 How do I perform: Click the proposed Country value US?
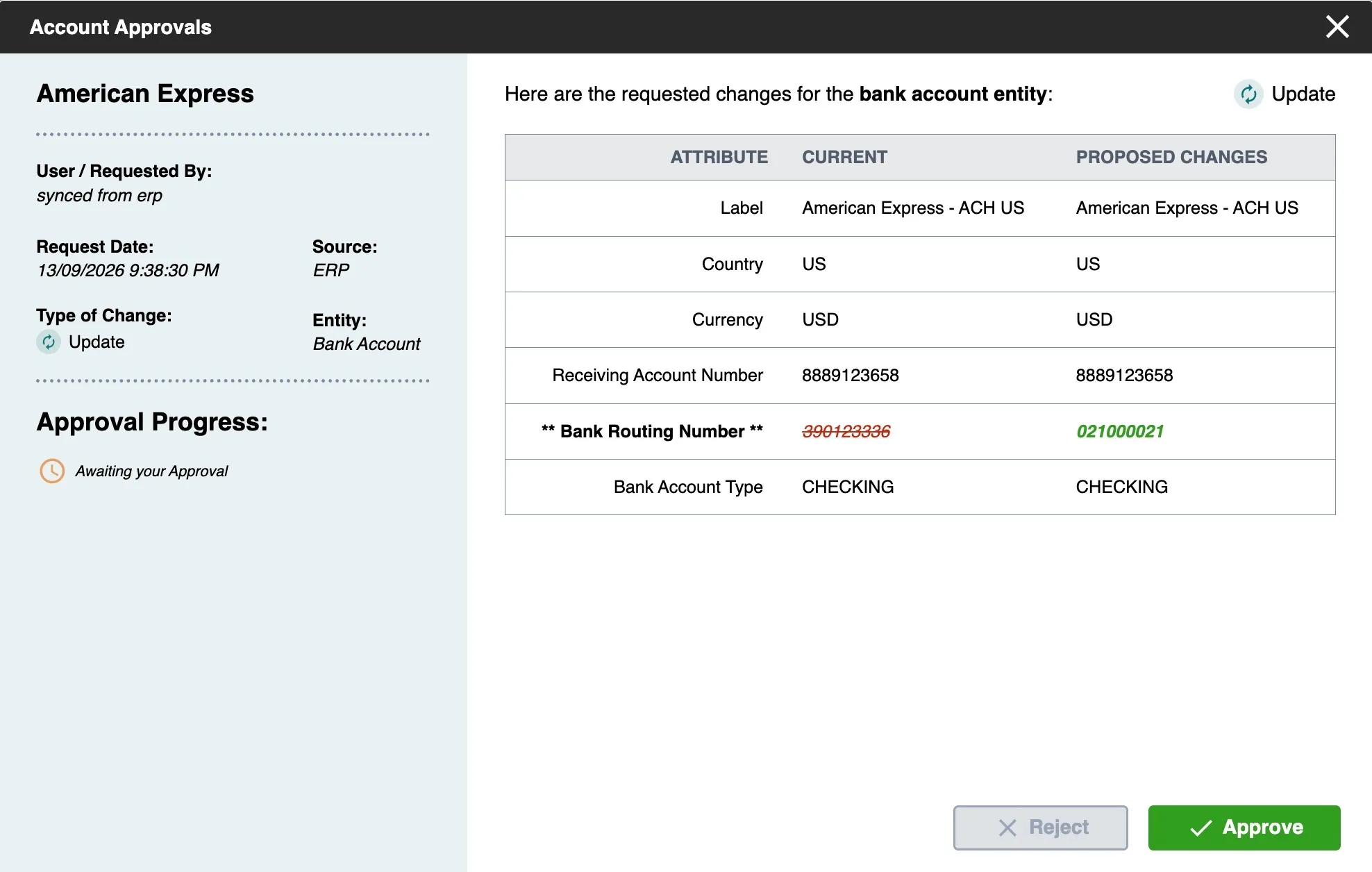tap(1088, 264)
